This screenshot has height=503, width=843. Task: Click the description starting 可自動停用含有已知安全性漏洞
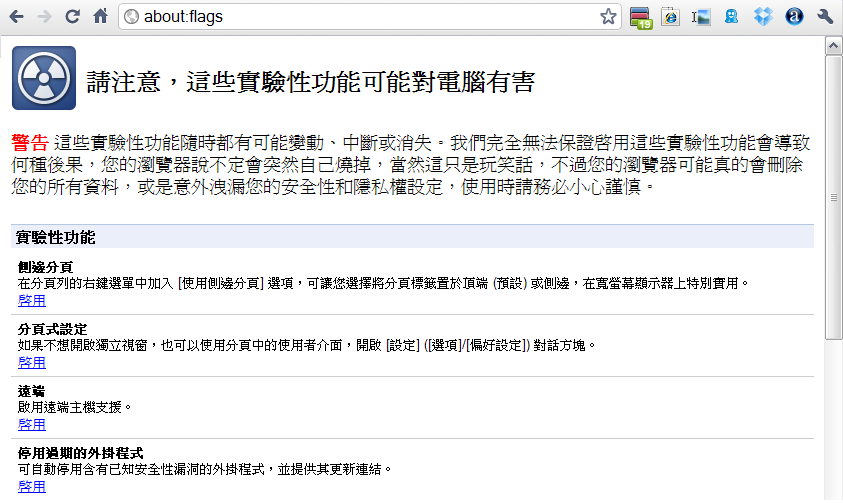point(204,470)
